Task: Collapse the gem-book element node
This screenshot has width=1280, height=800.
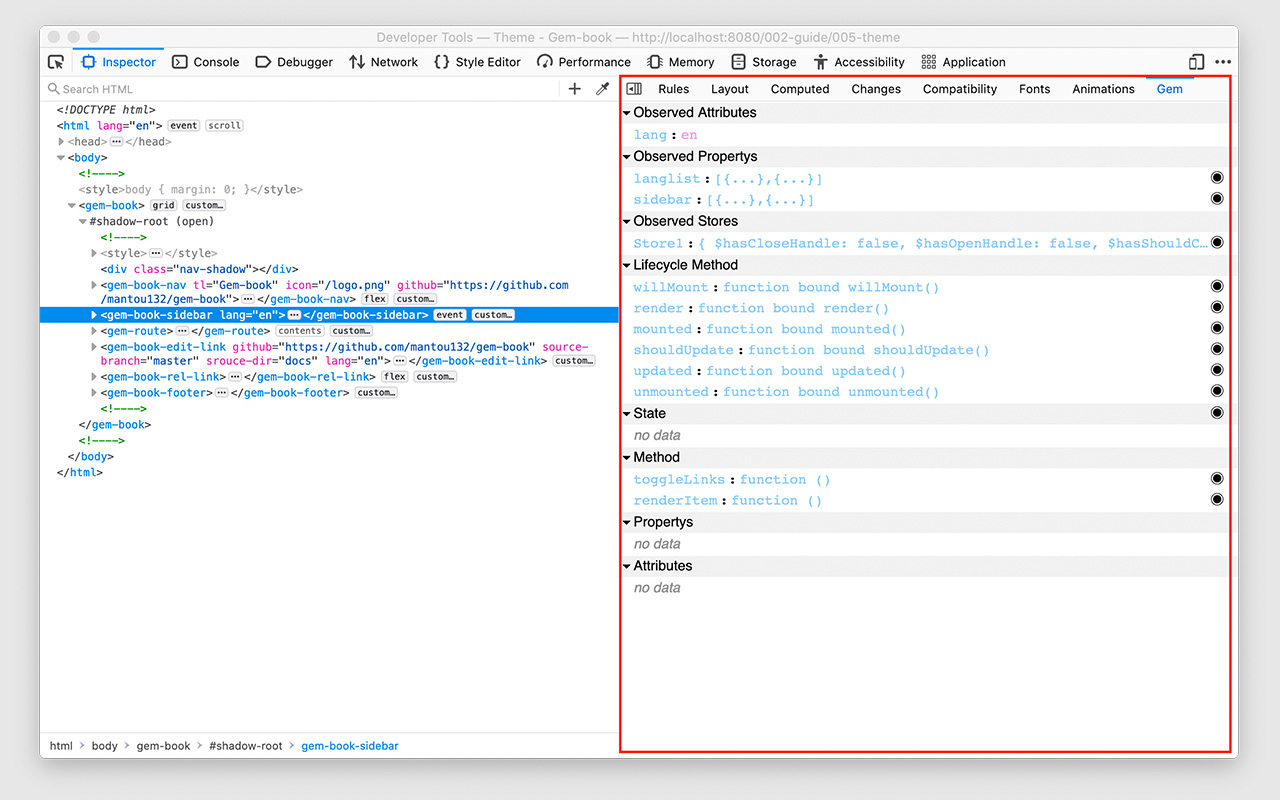Action: (72, 206)
